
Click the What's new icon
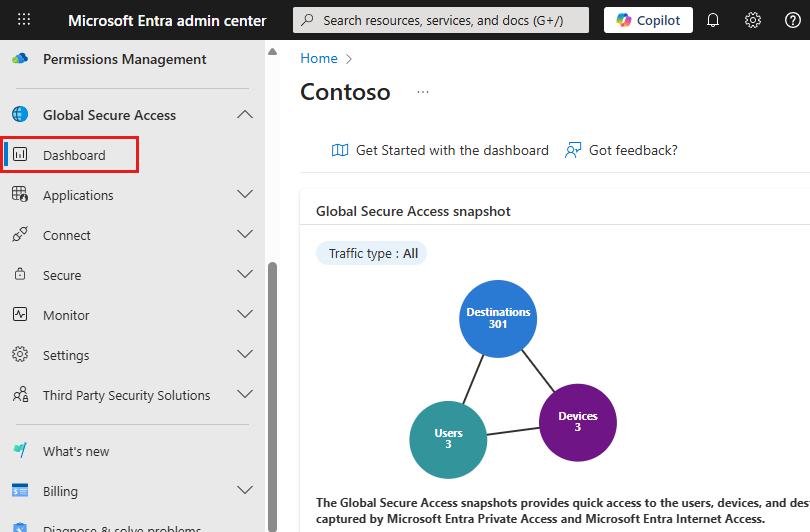pos(20,451)
